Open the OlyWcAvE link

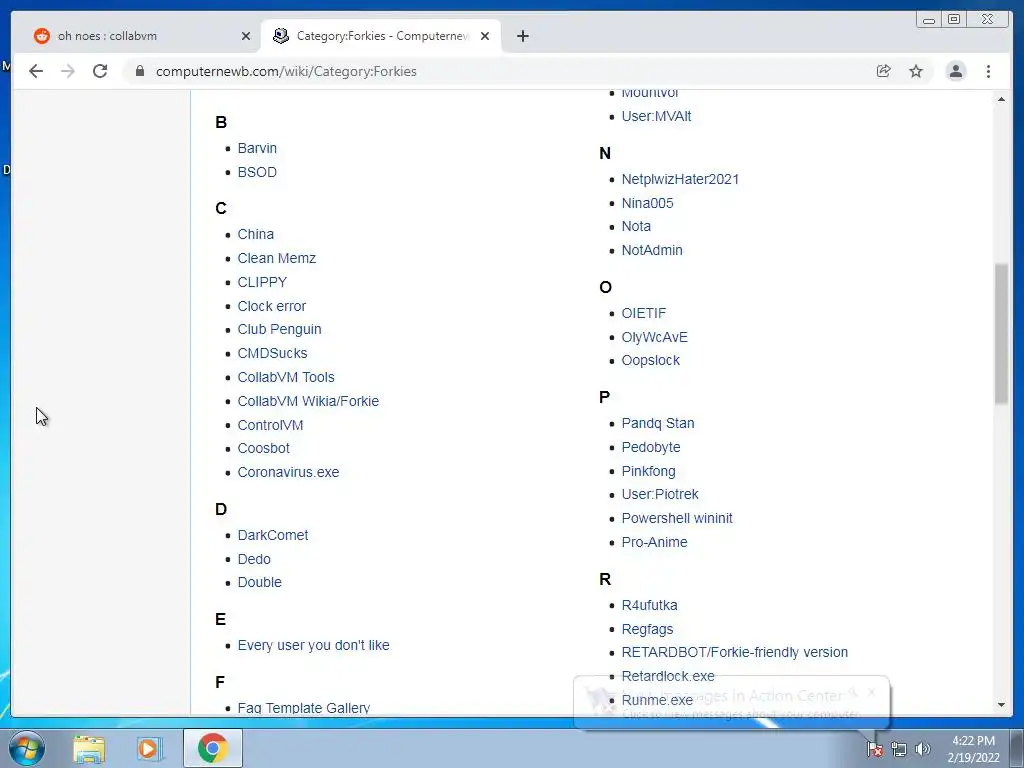654,338
